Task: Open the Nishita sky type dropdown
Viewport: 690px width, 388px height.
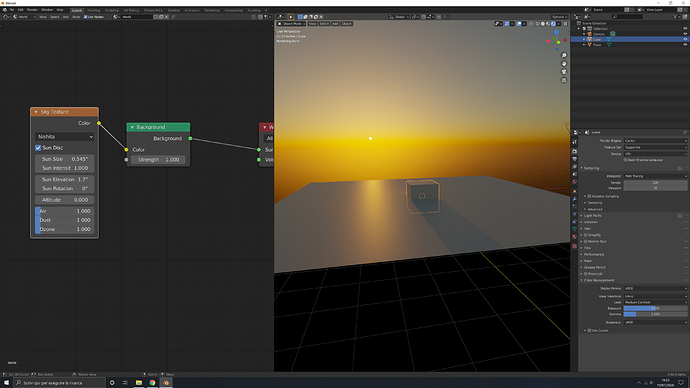Action: tap(65, 137)
